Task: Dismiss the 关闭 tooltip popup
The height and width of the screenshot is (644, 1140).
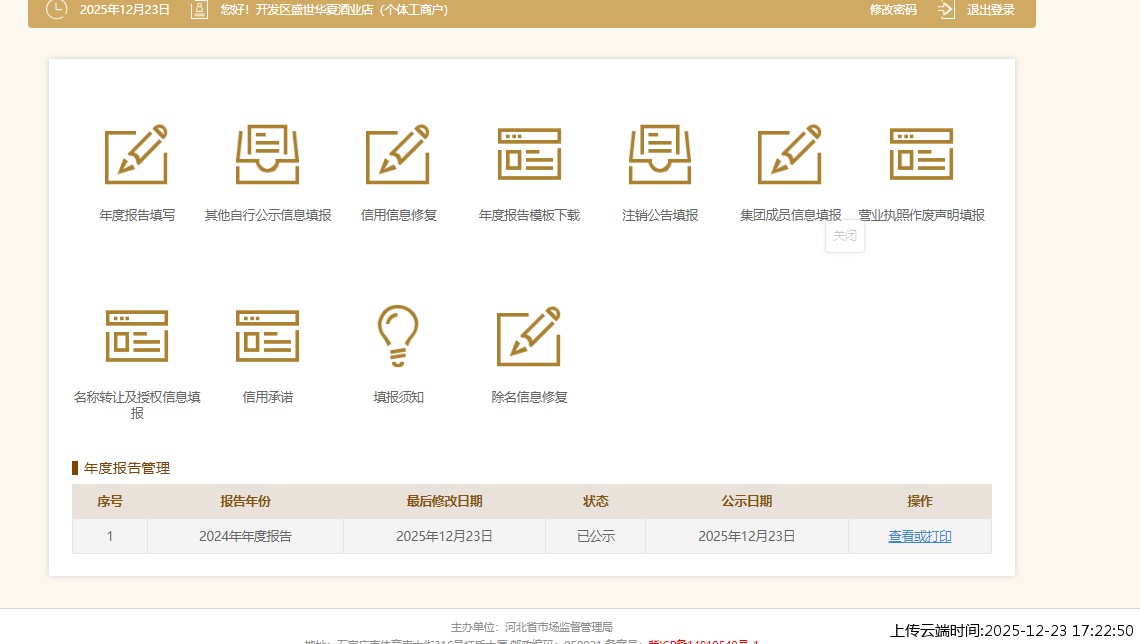Action: coord(845,235)
